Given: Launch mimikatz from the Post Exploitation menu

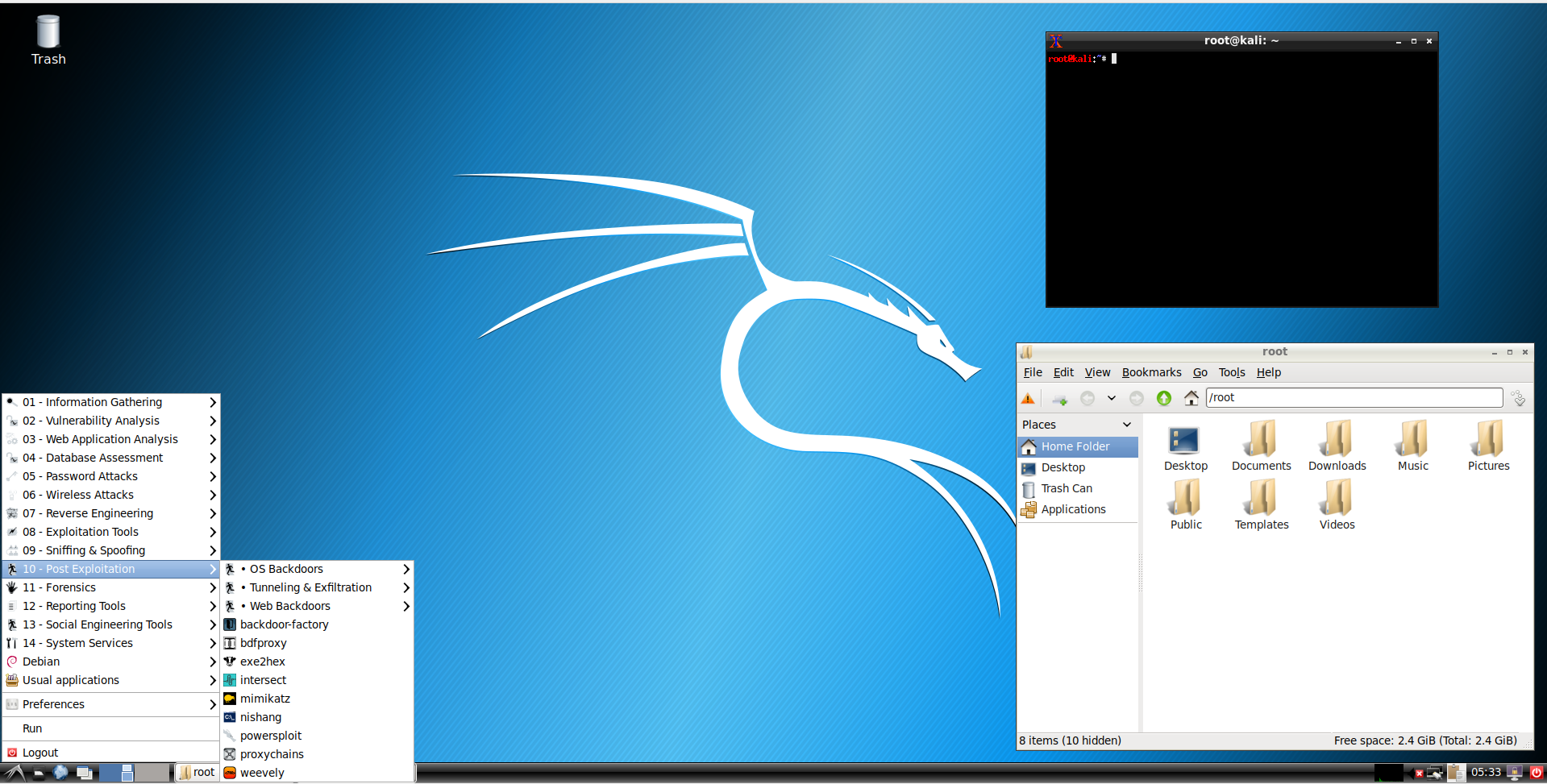Looking at the screenshot, I should (x=265, y=698).
